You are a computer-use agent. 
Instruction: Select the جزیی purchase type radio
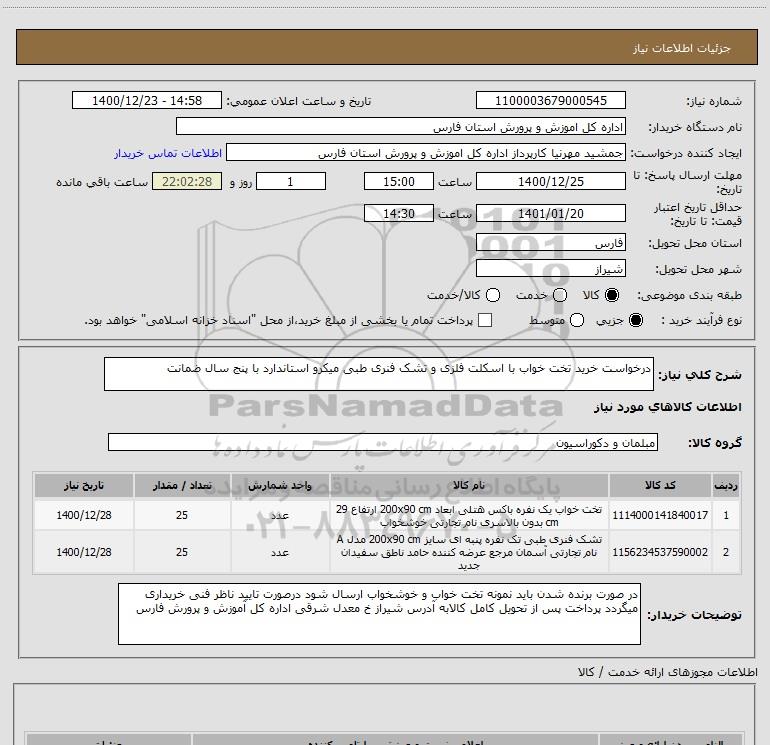[635, 320]
